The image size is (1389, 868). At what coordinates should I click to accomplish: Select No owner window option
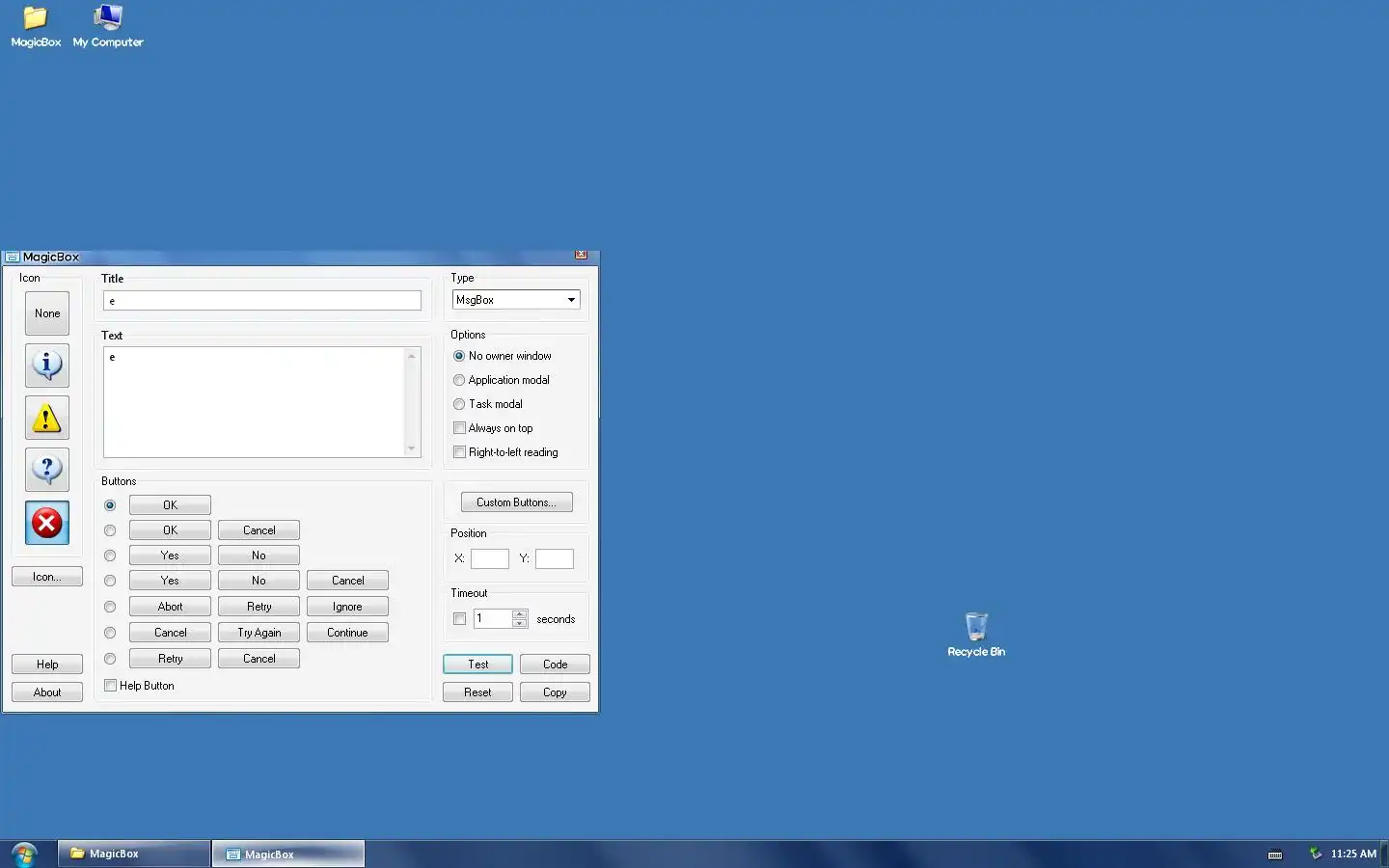pos(503,356)
